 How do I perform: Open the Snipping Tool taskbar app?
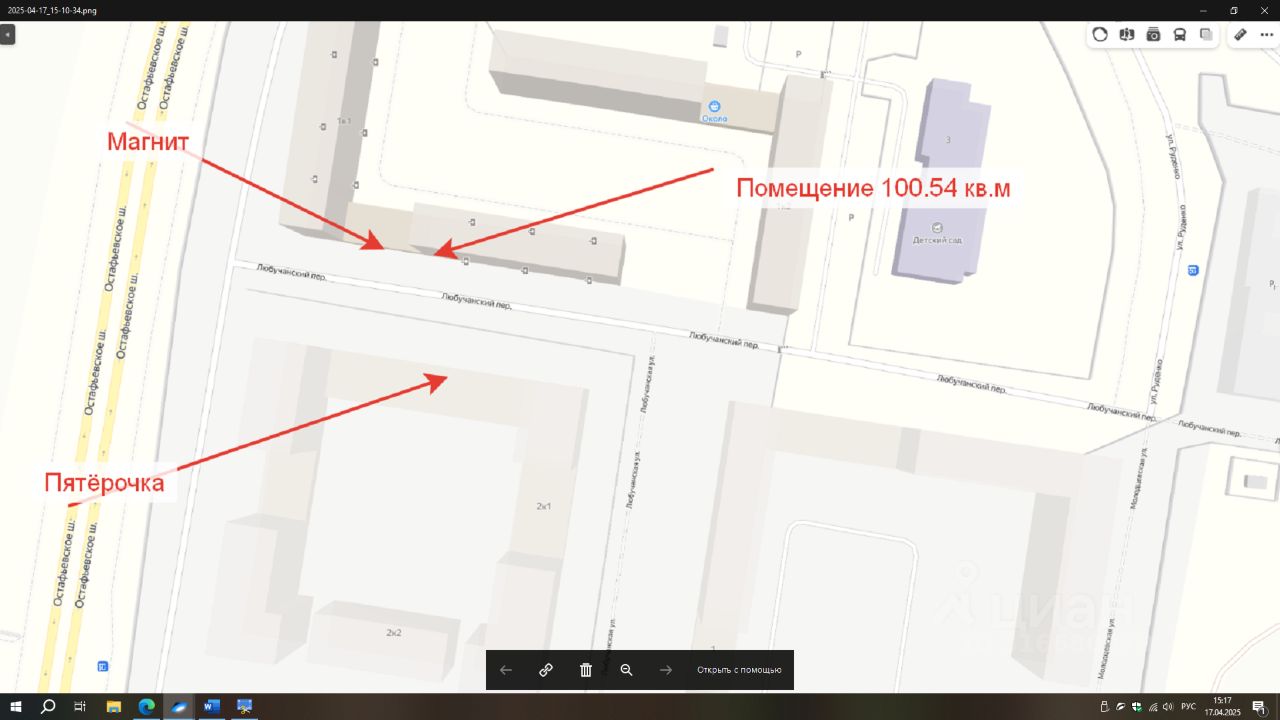244,707
